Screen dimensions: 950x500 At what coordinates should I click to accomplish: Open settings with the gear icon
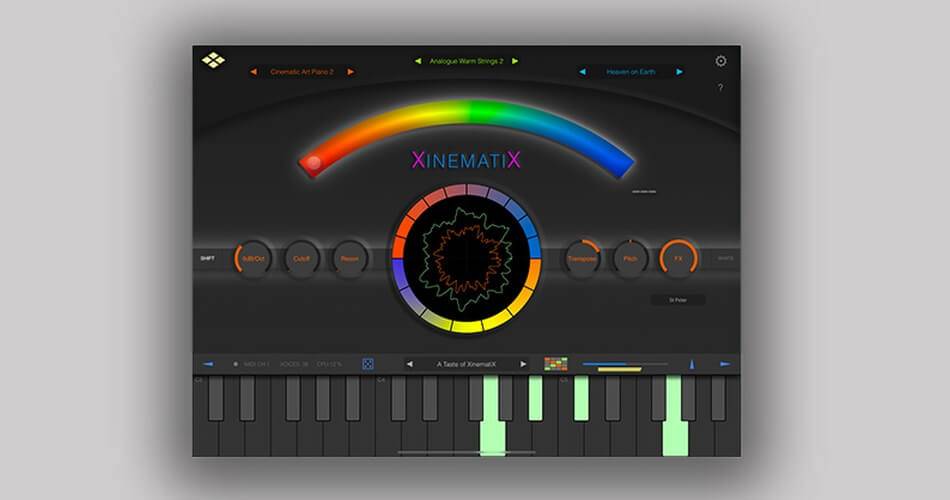[x=720, y=61]
